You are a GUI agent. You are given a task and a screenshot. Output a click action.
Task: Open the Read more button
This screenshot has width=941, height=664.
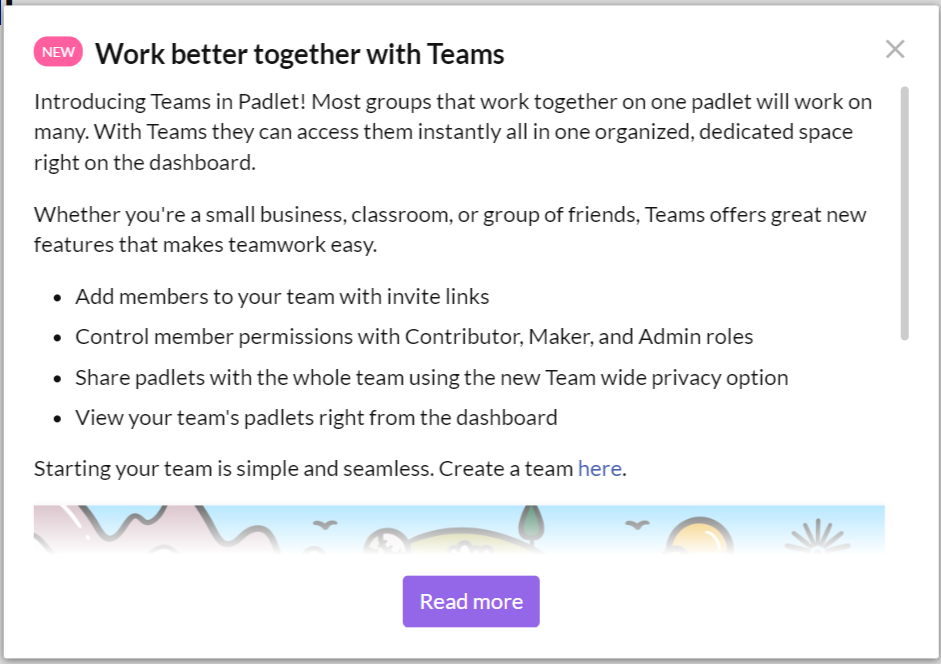(471, 602)
